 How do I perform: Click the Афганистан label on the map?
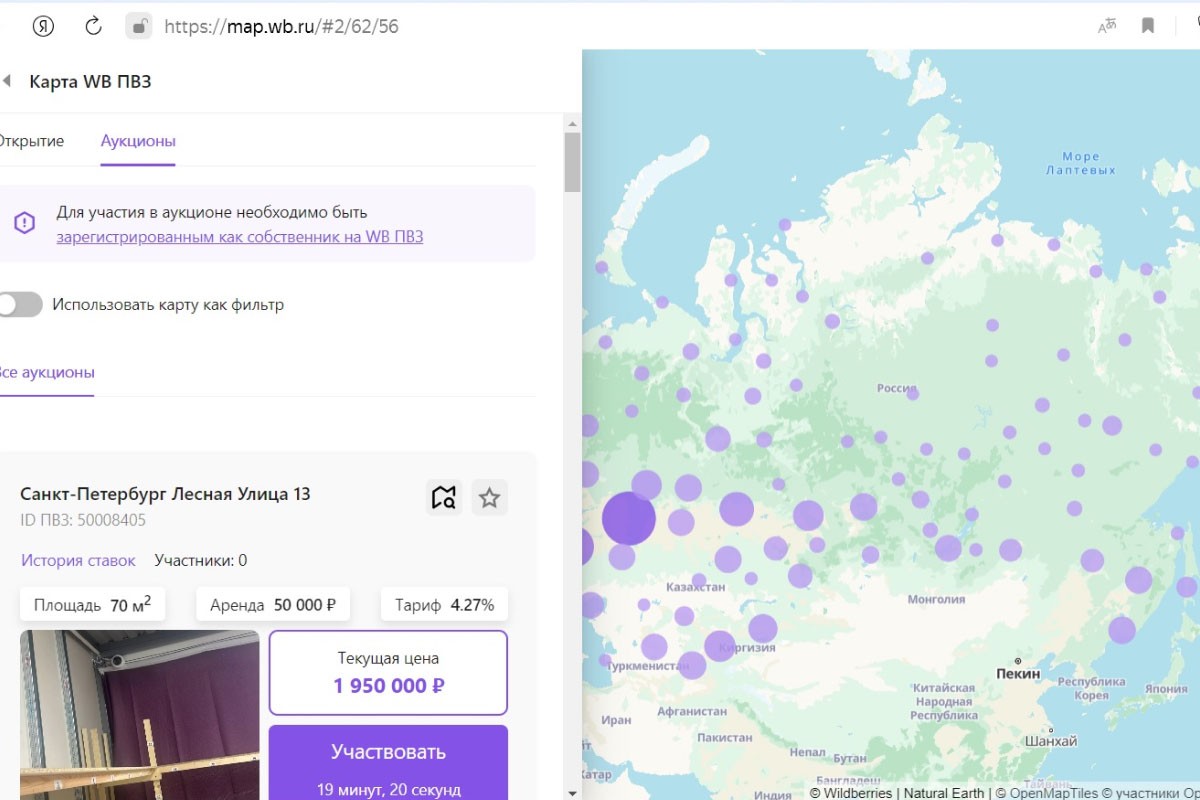(x=692, y=711)
